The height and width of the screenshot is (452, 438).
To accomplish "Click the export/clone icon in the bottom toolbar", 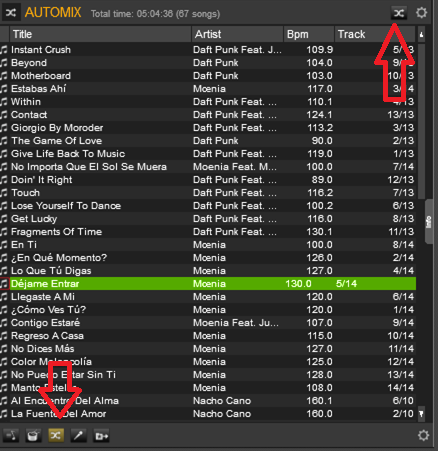I will click(101, 436).
